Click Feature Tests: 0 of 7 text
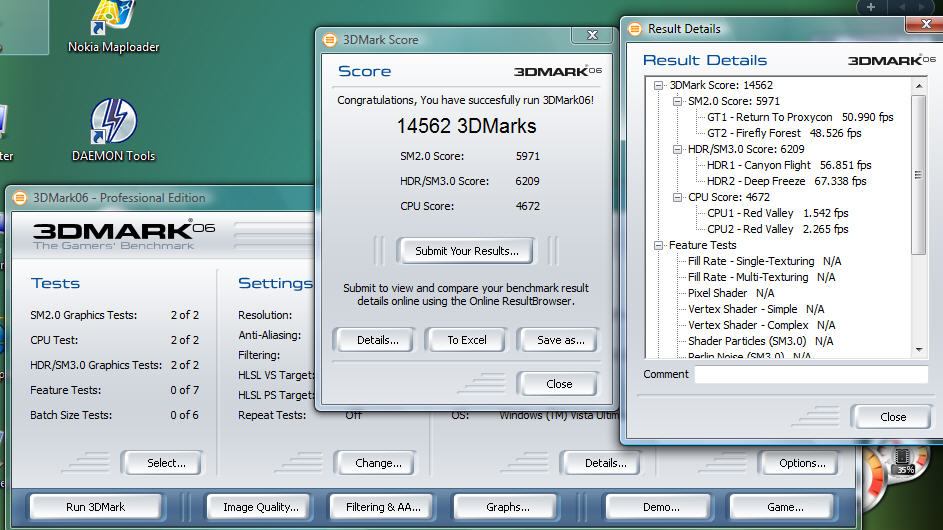Viewport: 943px width, 530px height. point(114,390)
